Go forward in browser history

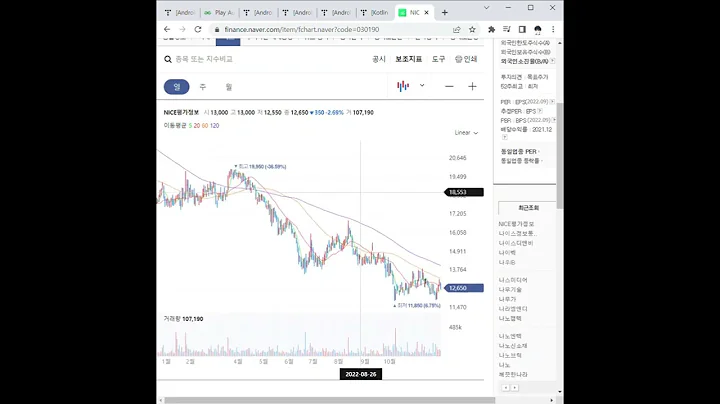[x=182, y=29]
